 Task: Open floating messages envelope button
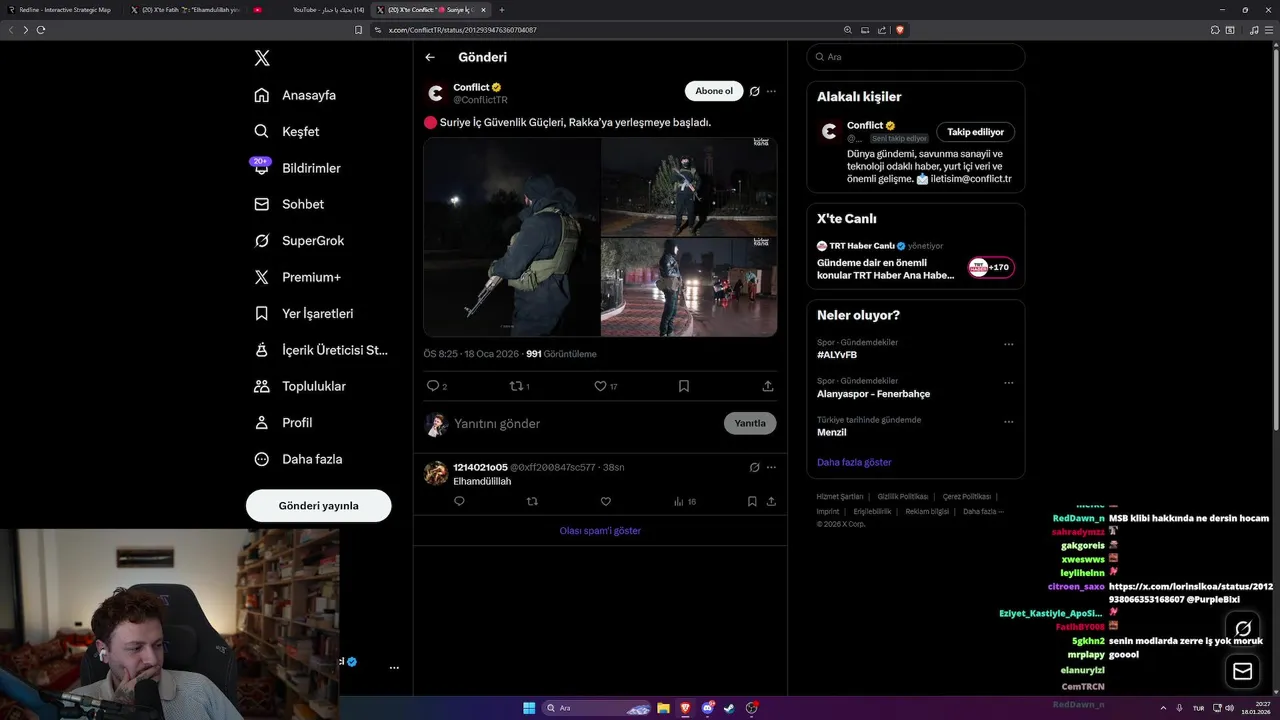coord(1243,671)
